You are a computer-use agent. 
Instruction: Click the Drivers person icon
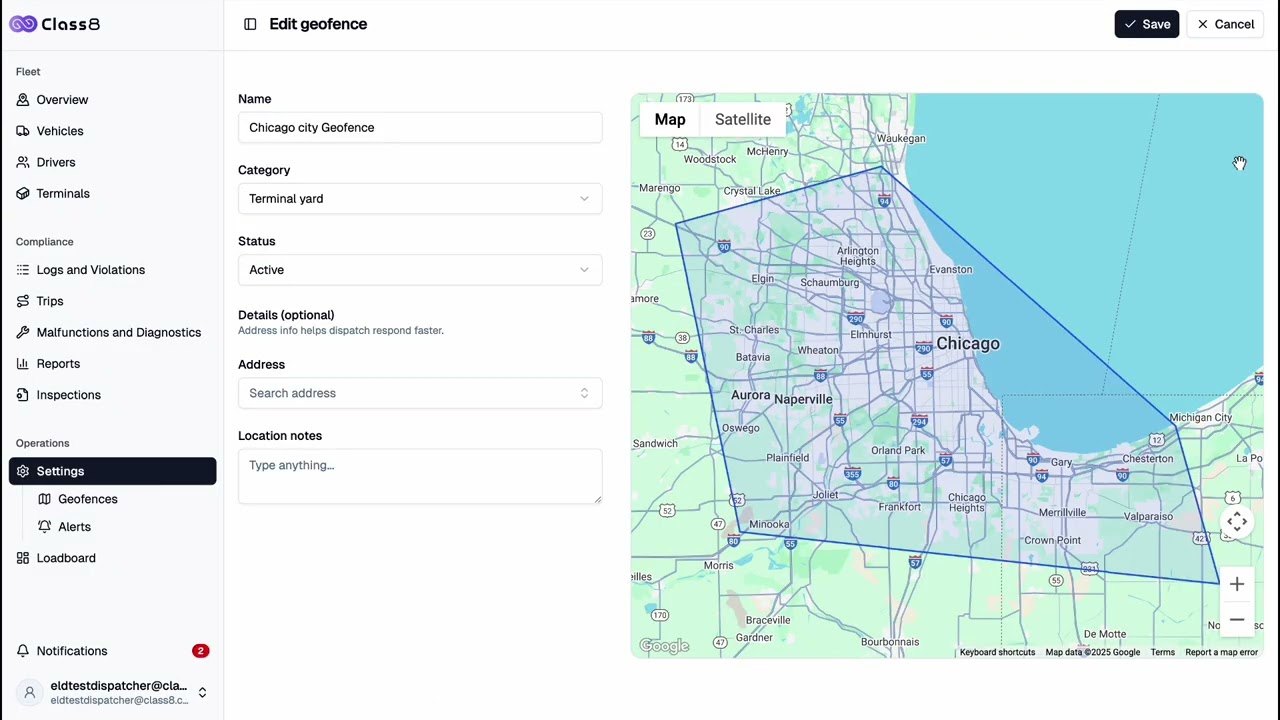[x=23, y=162]
